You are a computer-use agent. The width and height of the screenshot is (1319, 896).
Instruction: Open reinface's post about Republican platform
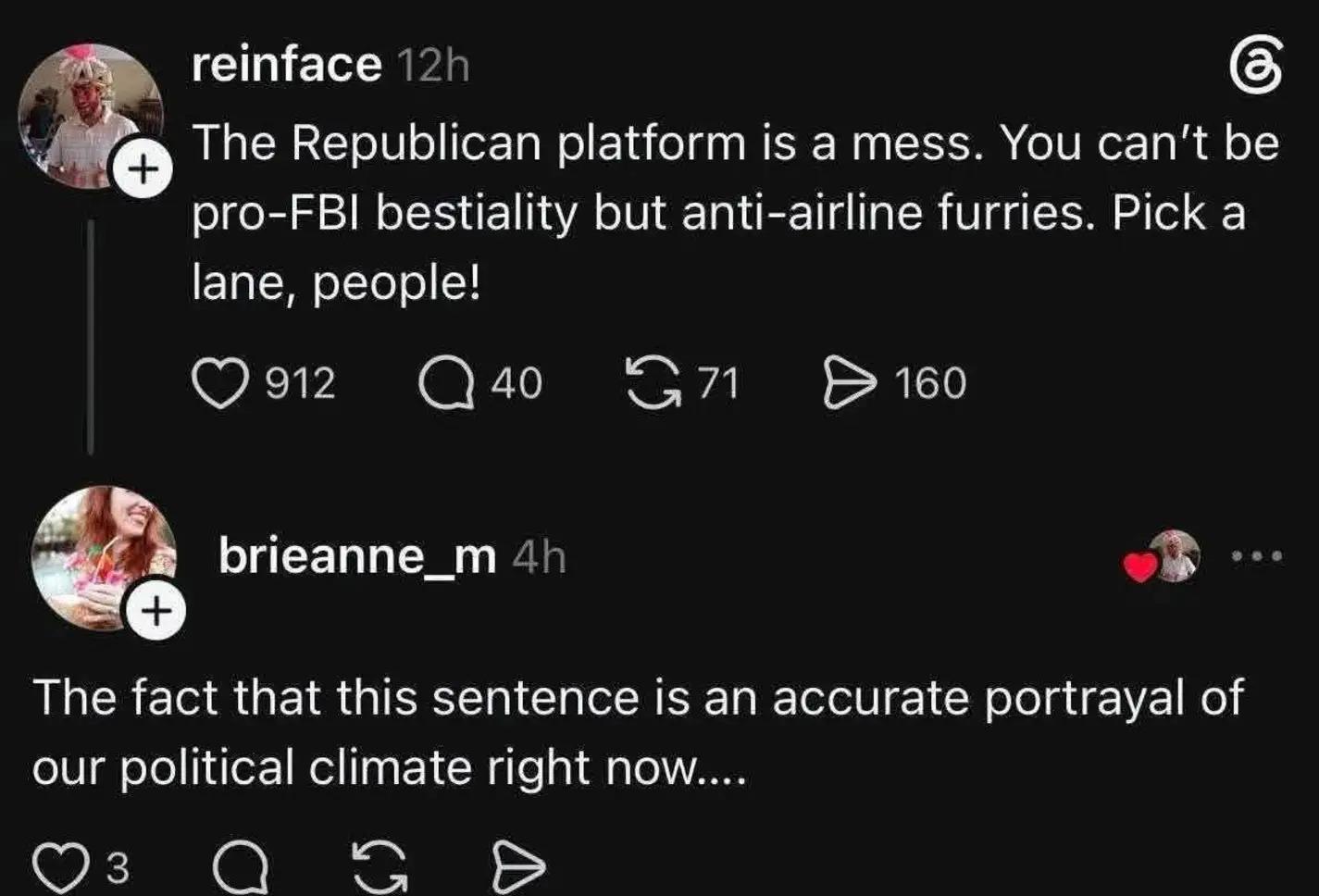pos(736,212)
